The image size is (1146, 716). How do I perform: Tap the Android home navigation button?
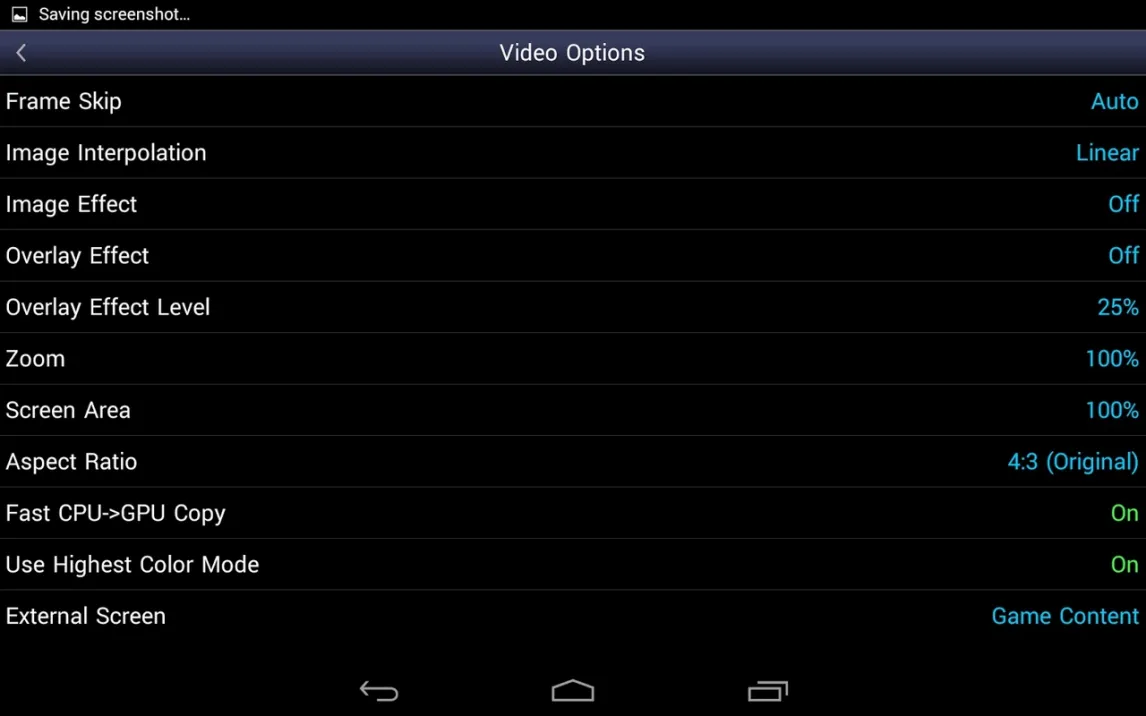573,690
